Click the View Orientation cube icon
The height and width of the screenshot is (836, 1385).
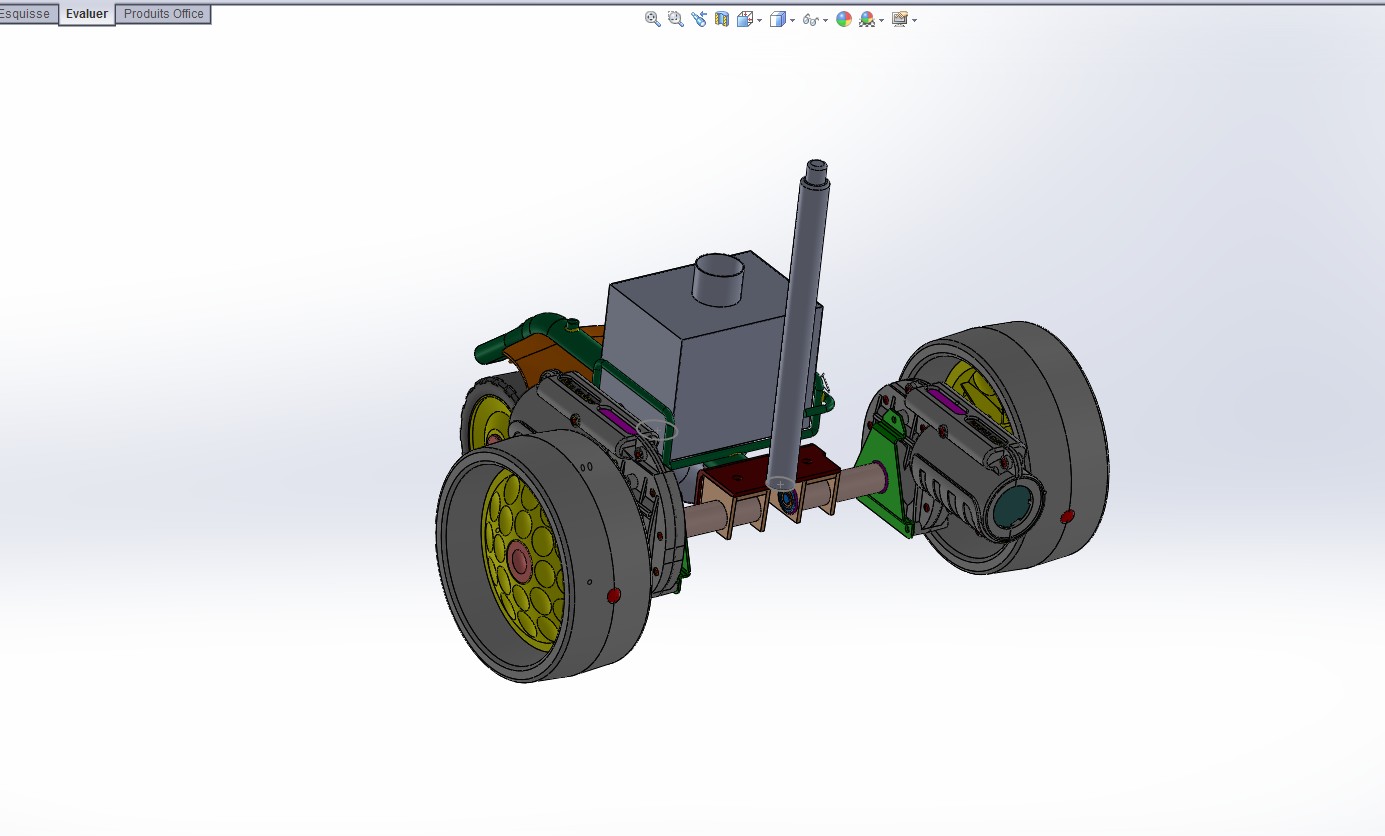coord(745,19)
